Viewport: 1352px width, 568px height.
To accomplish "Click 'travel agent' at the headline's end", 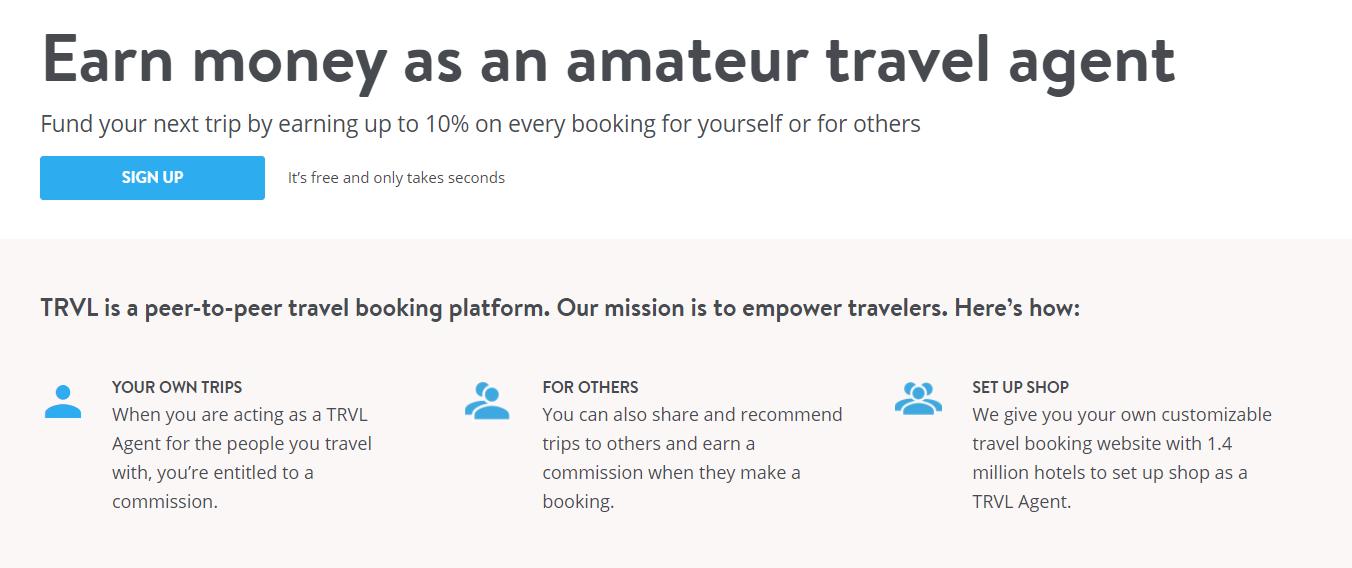I will (x=1000, y=59).
